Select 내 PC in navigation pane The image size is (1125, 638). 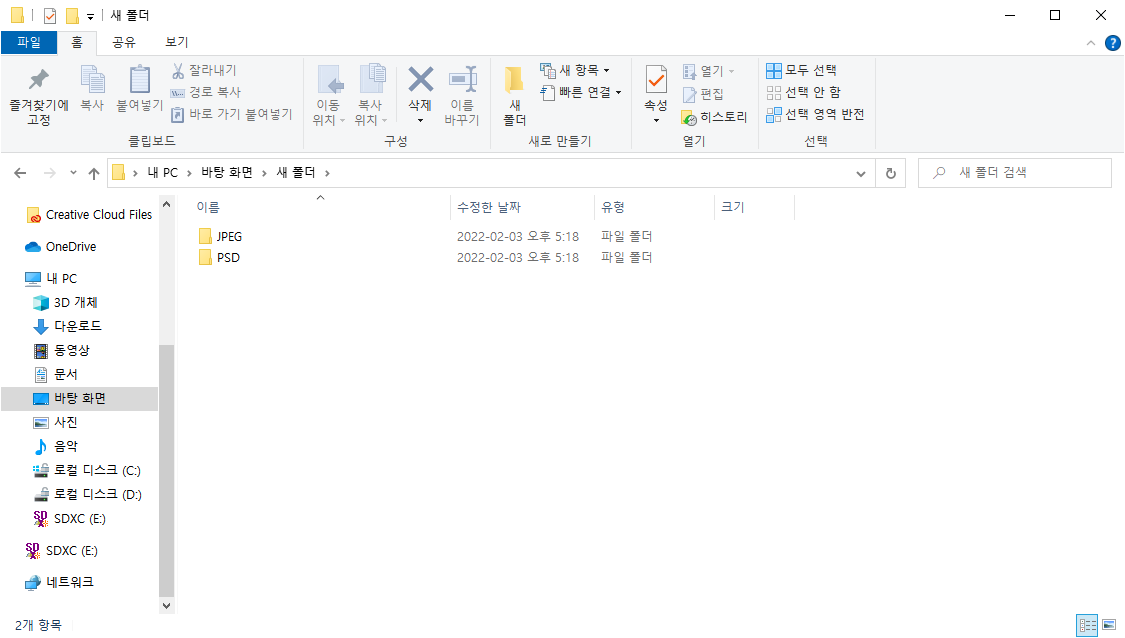pyautogui.click(x=50, y=278)
